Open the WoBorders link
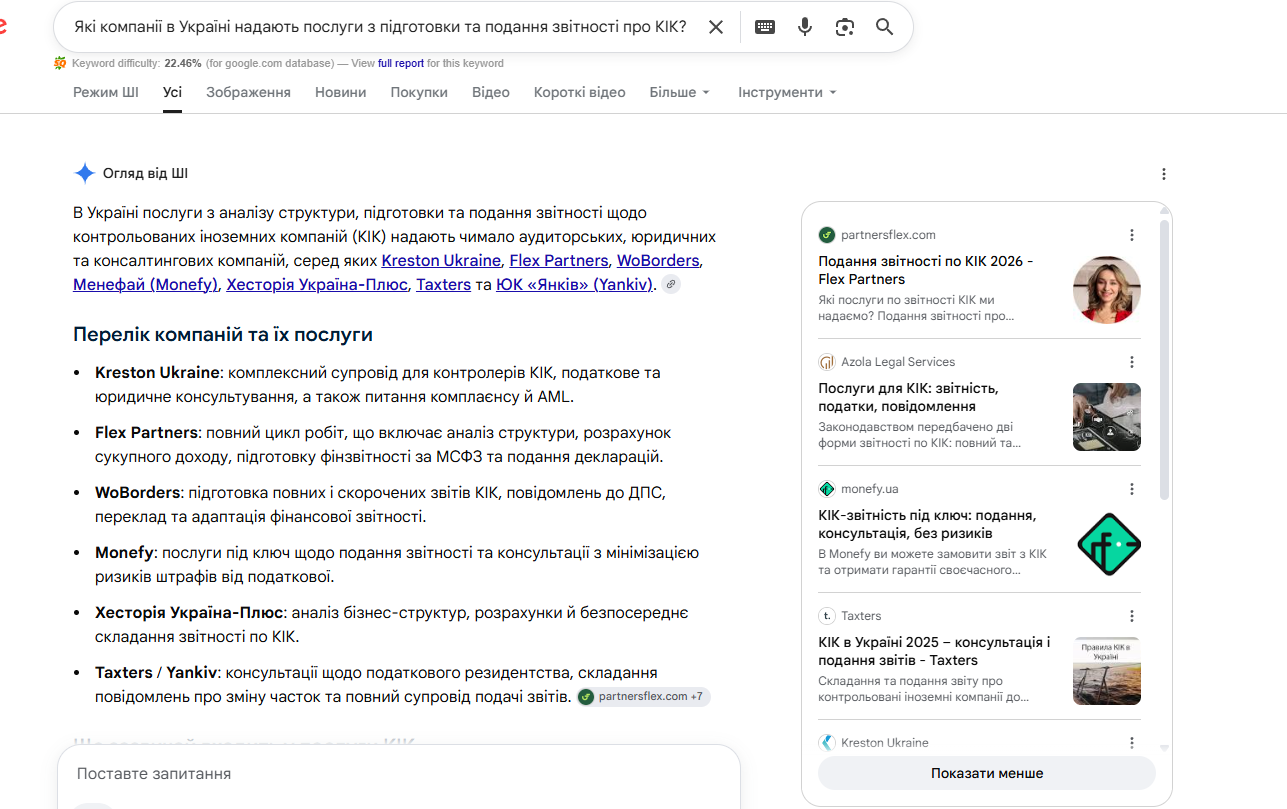 (x=658, y=260)
